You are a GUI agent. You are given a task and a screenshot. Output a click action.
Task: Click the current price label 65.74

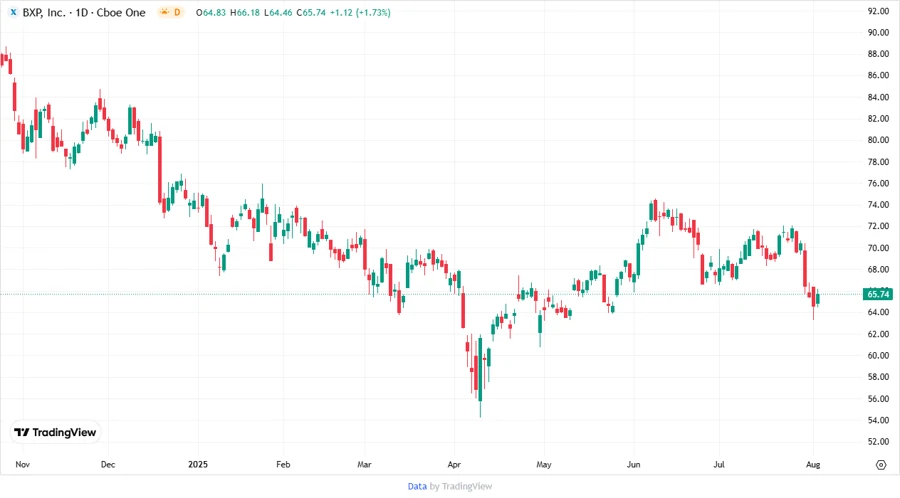point(878,294)
